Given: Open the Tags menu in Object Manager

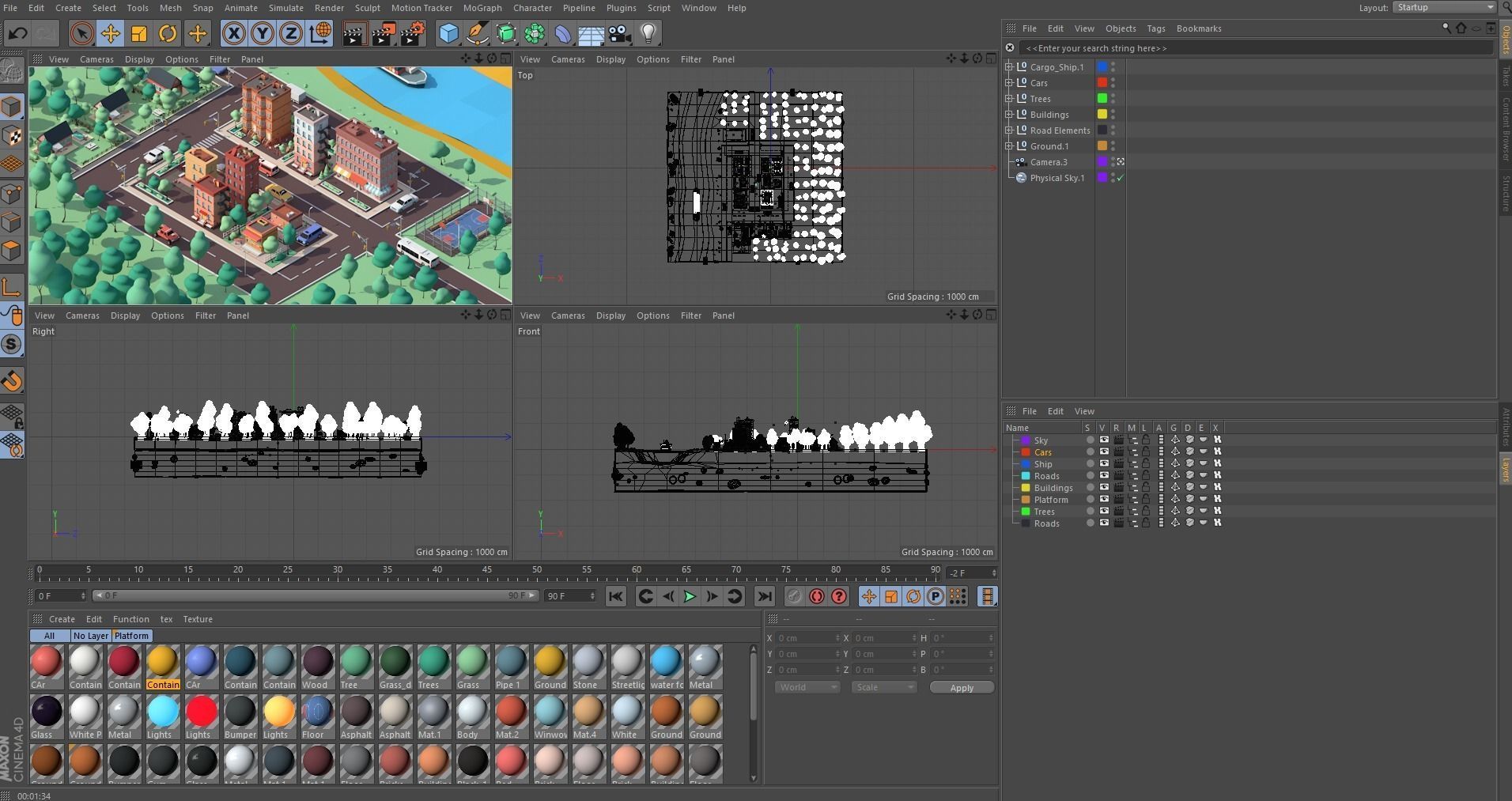Looking at the screenshot, I should [1155, 28].
